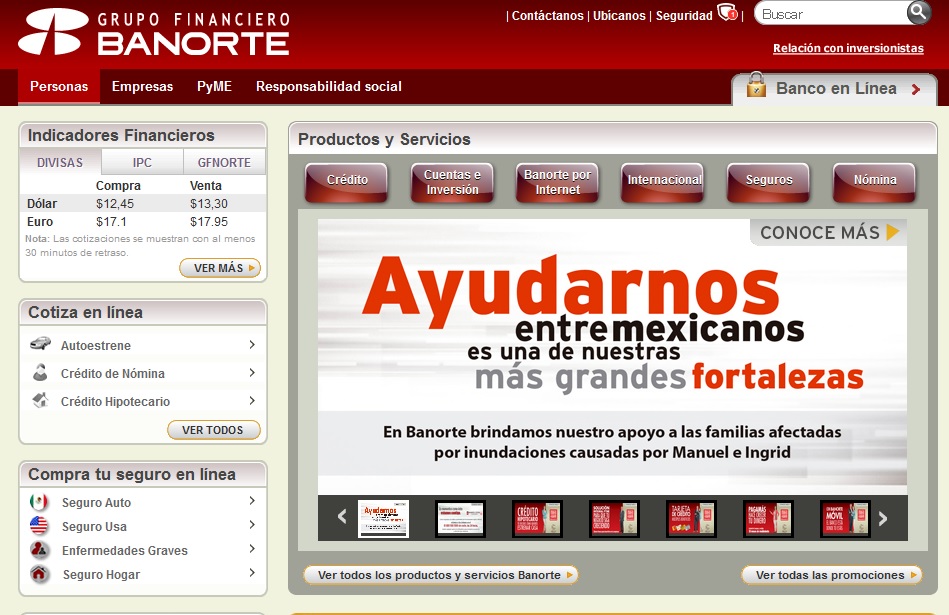Click the Buscar search field

coord(830,13)
